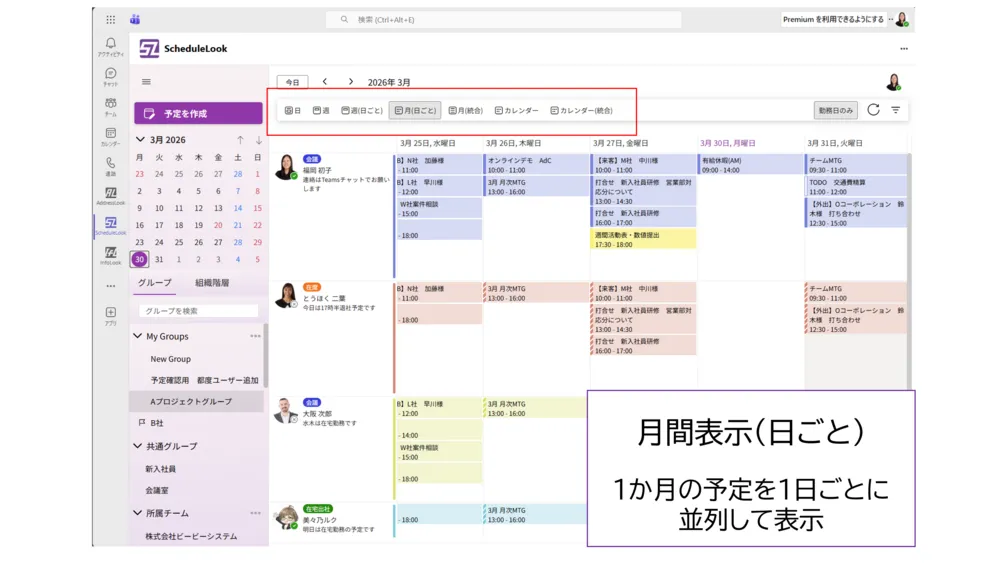This screenshot has height=563, width=1000.
Task: Click 福岡 初子 profile photo
Action: (286, 167)
